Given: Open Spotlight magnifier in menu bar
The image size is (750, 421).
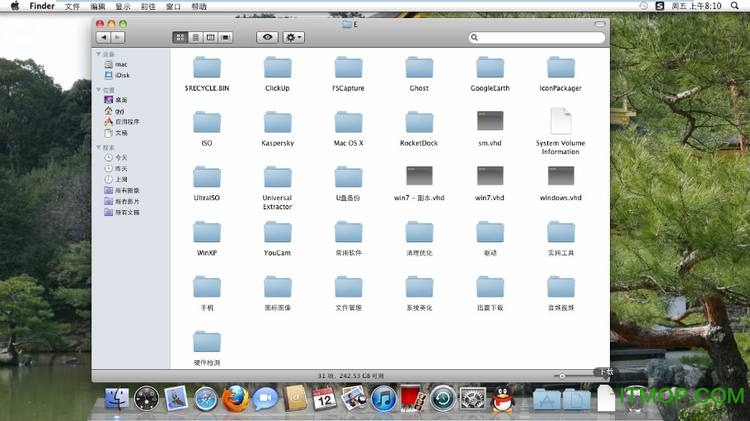Looking at the screenshot, I should (735, 6).
